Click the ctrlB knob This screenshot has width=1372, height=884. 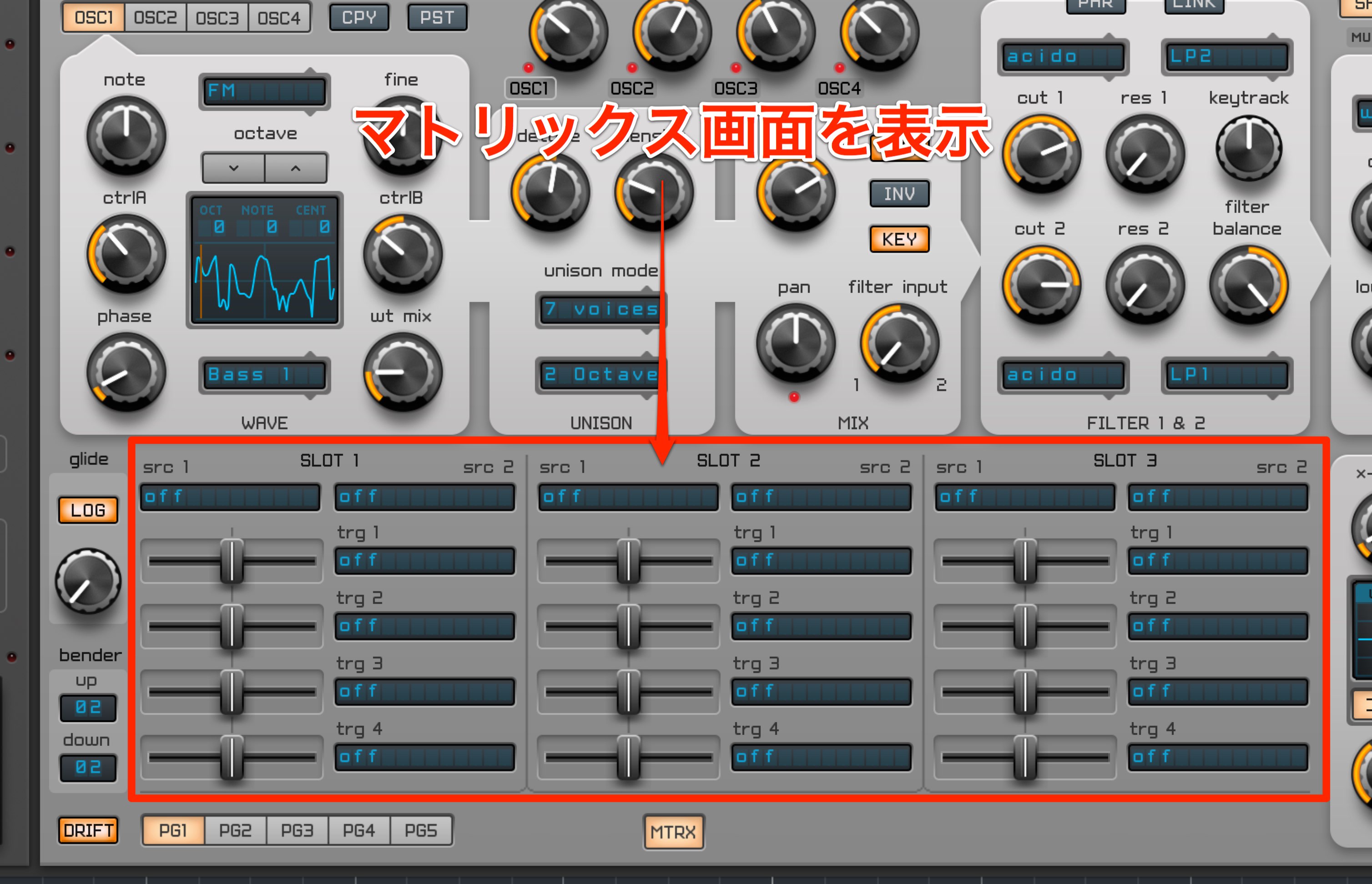pyautogui.click(x=402, y=254)
